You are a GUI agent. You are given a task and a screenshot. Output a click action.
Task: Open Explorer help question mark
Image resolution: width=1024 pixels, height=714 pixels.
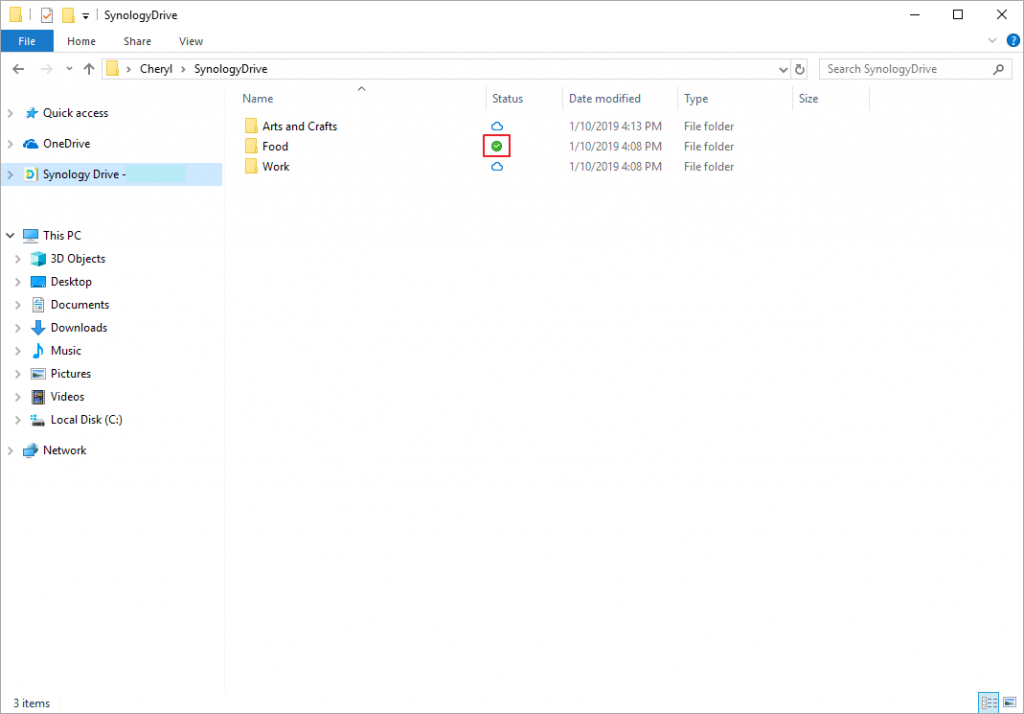(x=1013, y=41)
